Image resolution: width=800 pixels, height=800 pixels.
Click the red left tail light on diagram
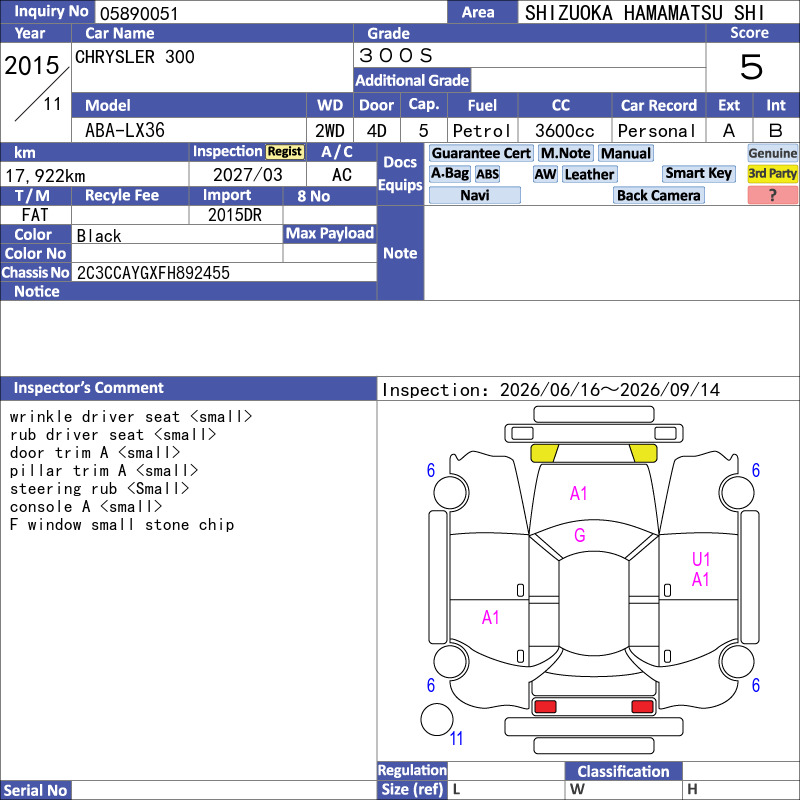point(544,706)
